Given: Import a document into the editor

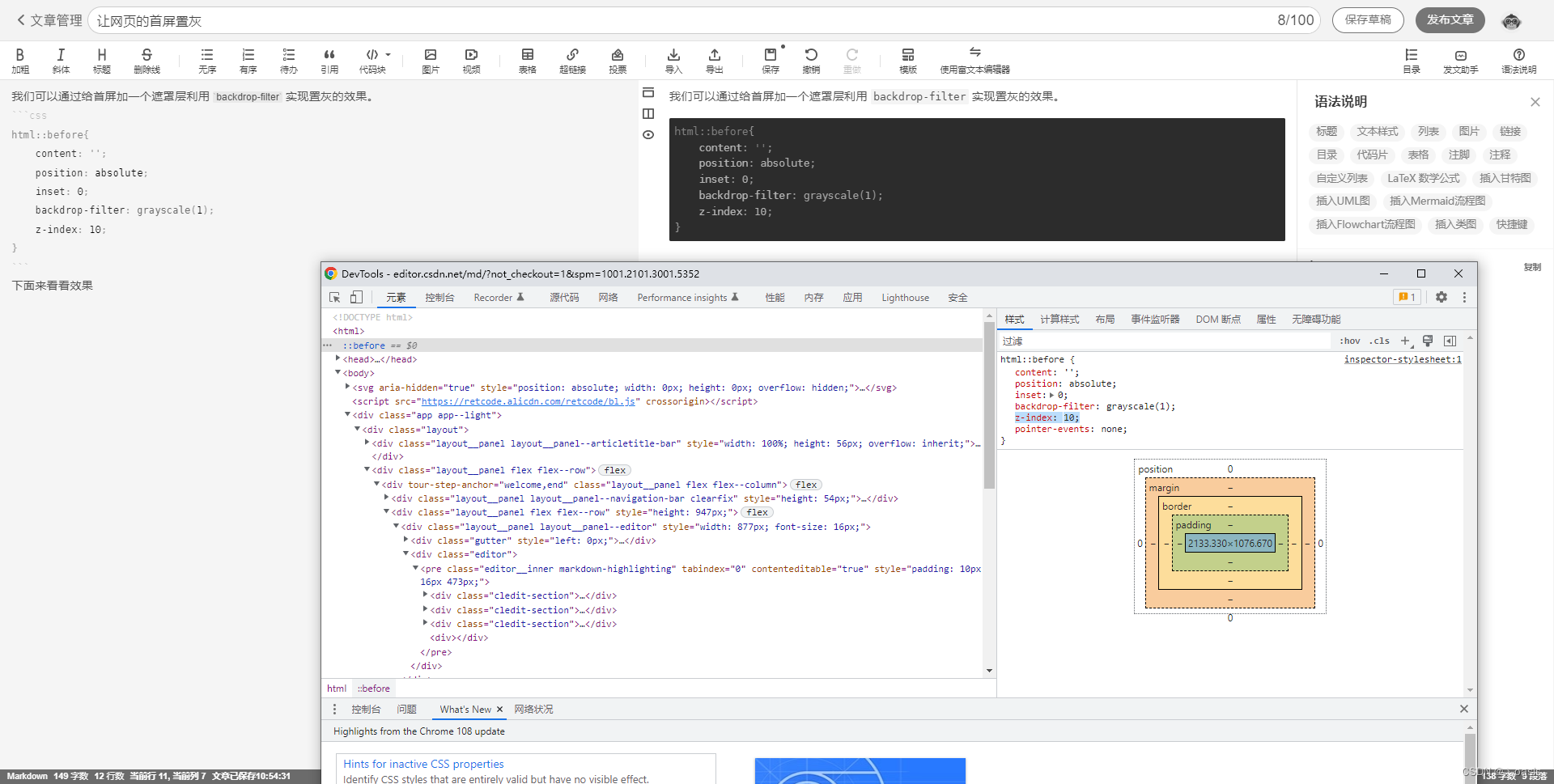Looking at the screenshot, I should click(673, 60).
